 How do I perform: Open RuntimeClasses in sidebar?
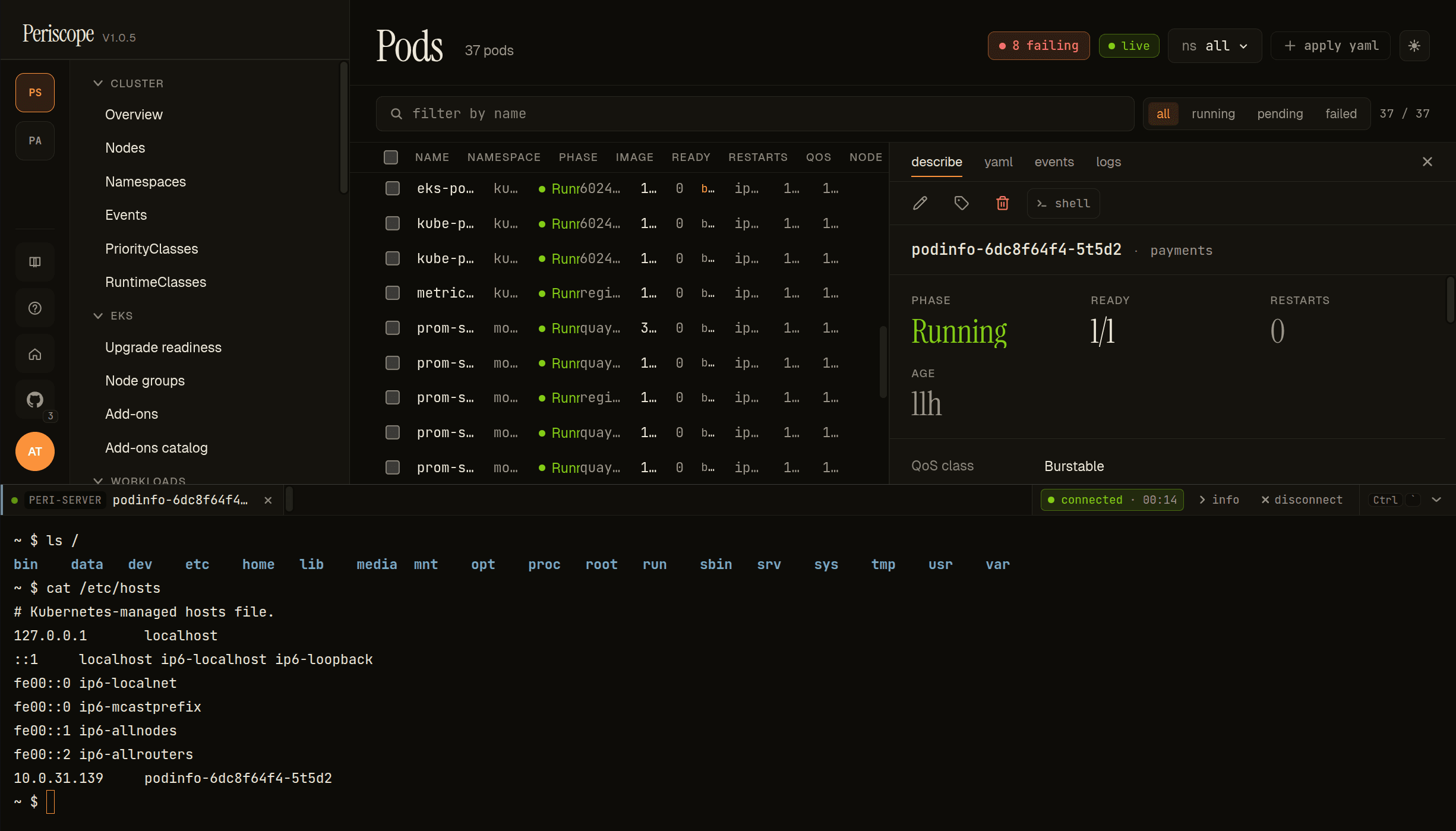pos(156,282)
